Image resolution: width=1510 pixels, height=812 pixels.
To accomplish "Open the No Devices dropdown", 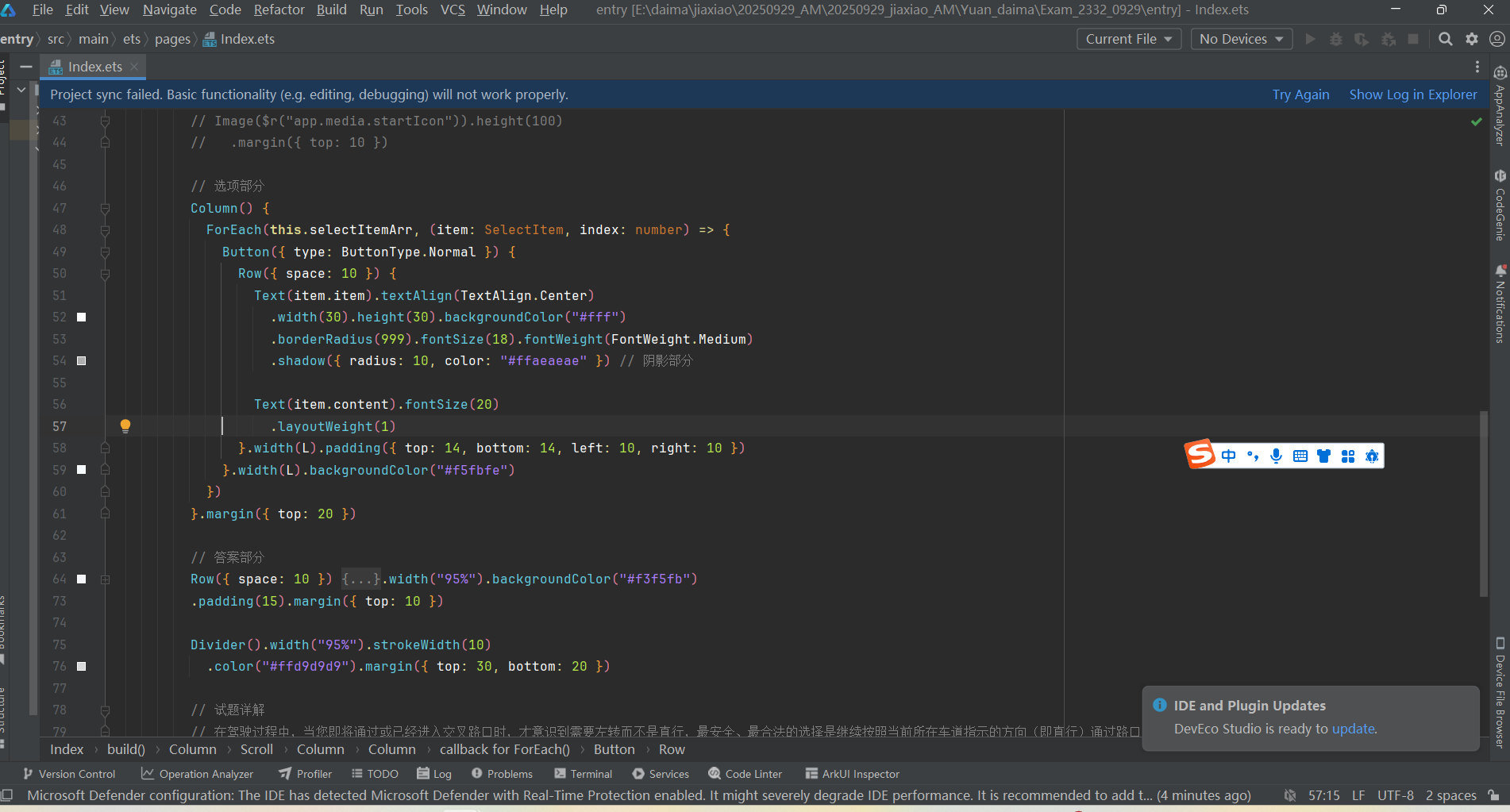I will (x=1241, y=39).
